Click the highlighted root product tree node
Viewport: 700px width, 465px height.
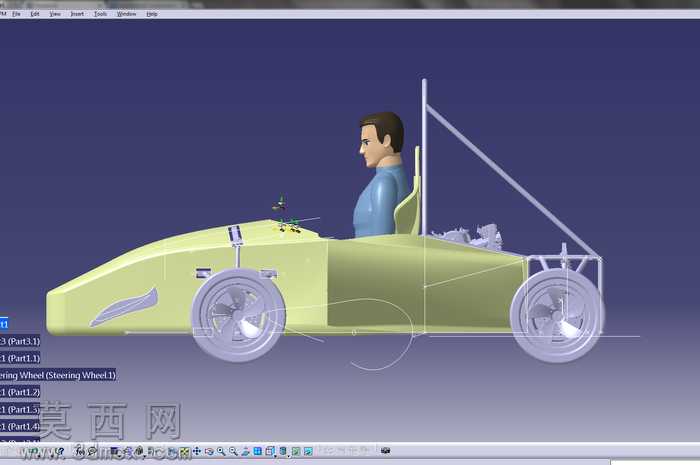[4, 324]
